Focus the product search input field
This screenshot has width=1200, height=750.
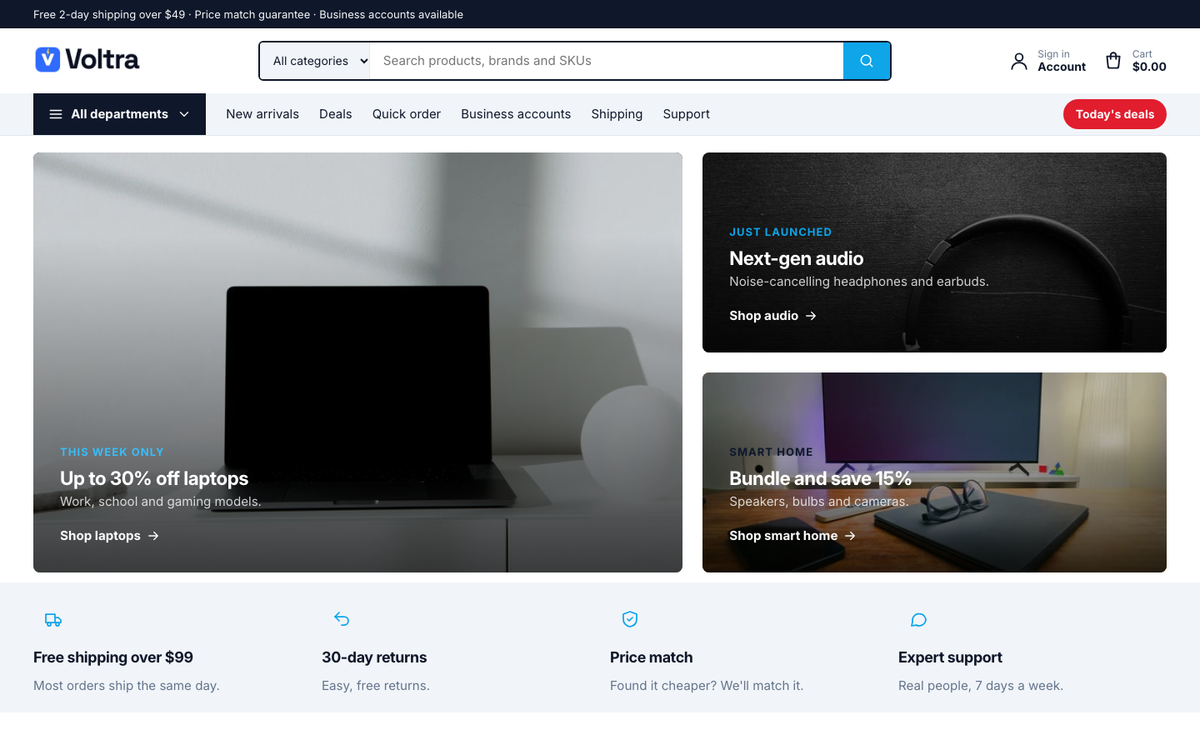click(x=607, y=61)
